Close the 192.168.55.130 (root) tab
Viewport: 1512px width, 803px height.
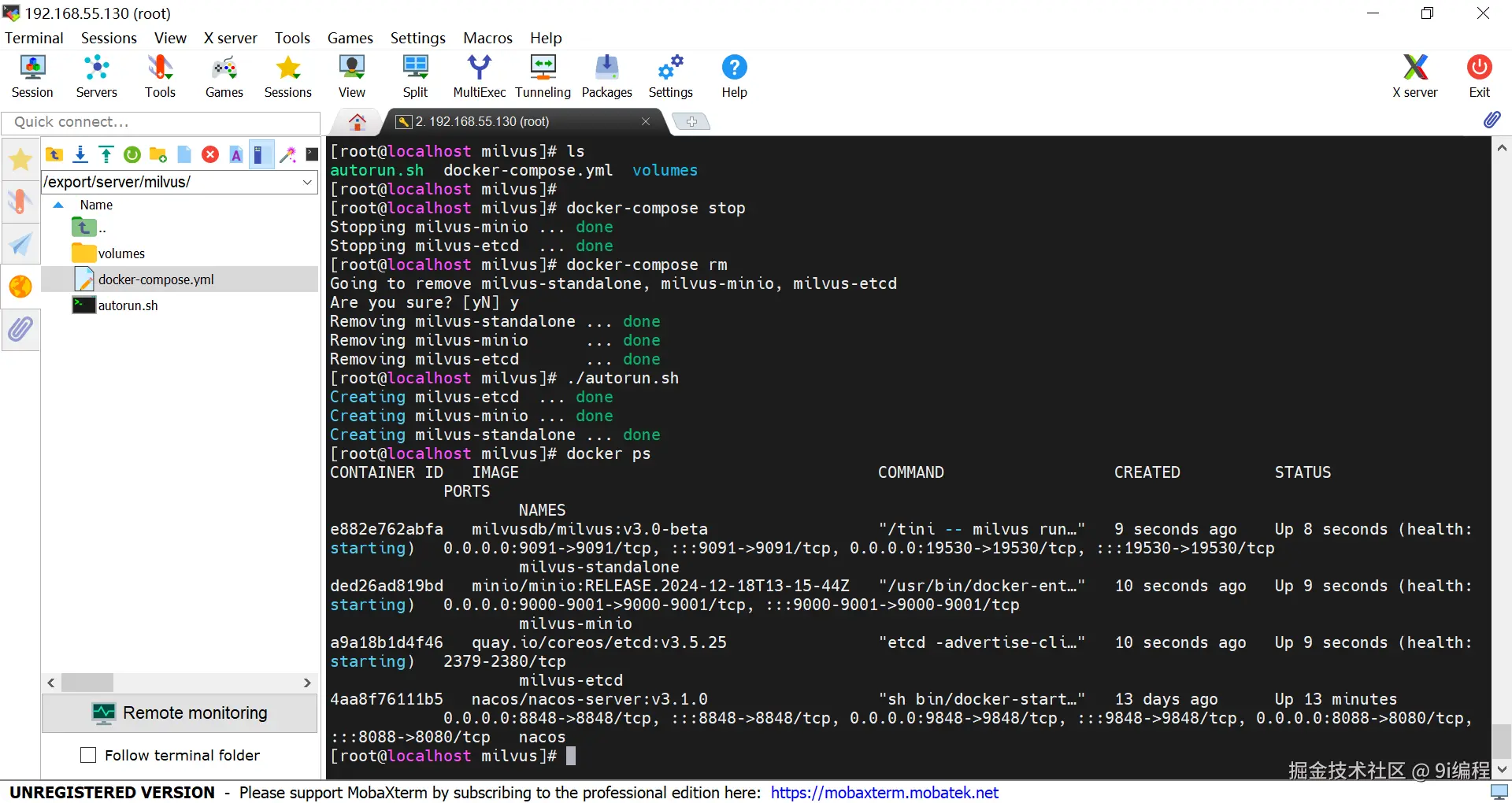coord(646,121)
